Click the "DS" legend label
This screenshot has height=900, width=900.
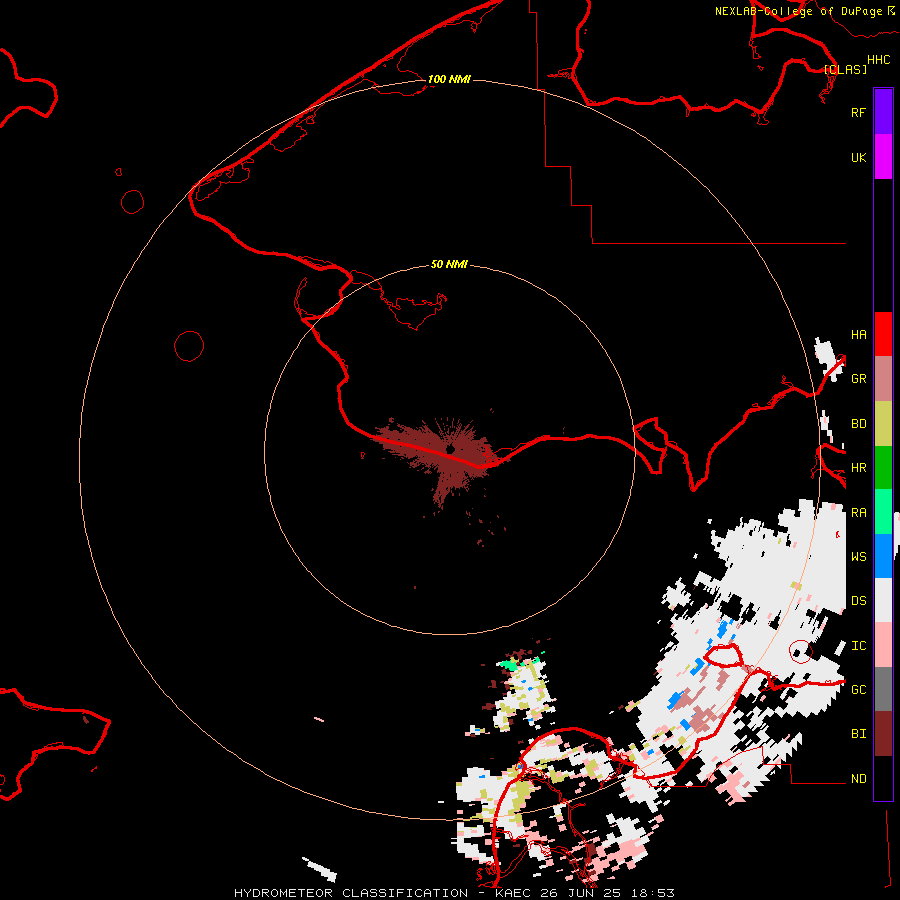858,601
